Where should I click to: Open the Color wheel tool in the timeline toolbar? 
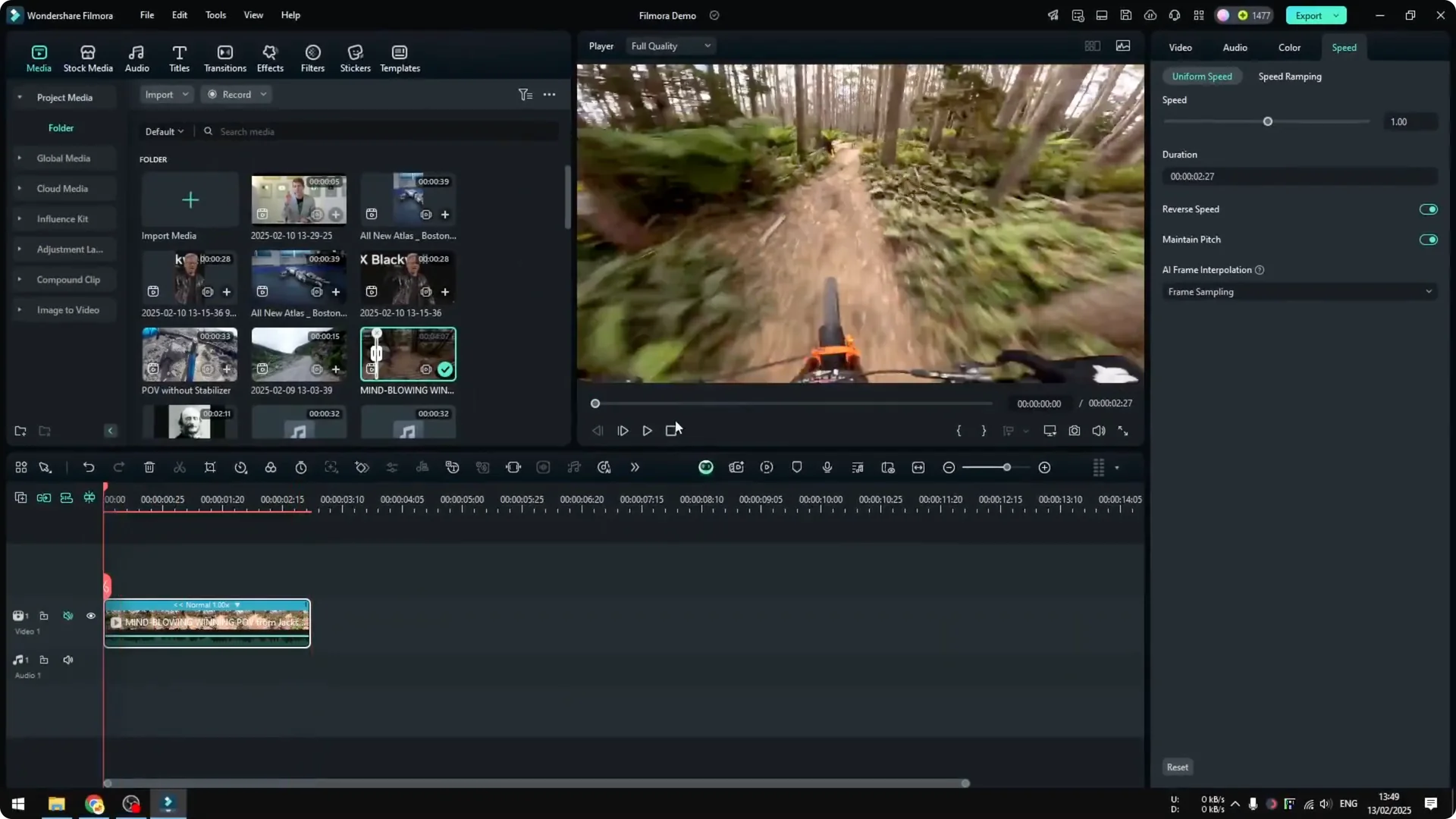(x=271, y=467)
